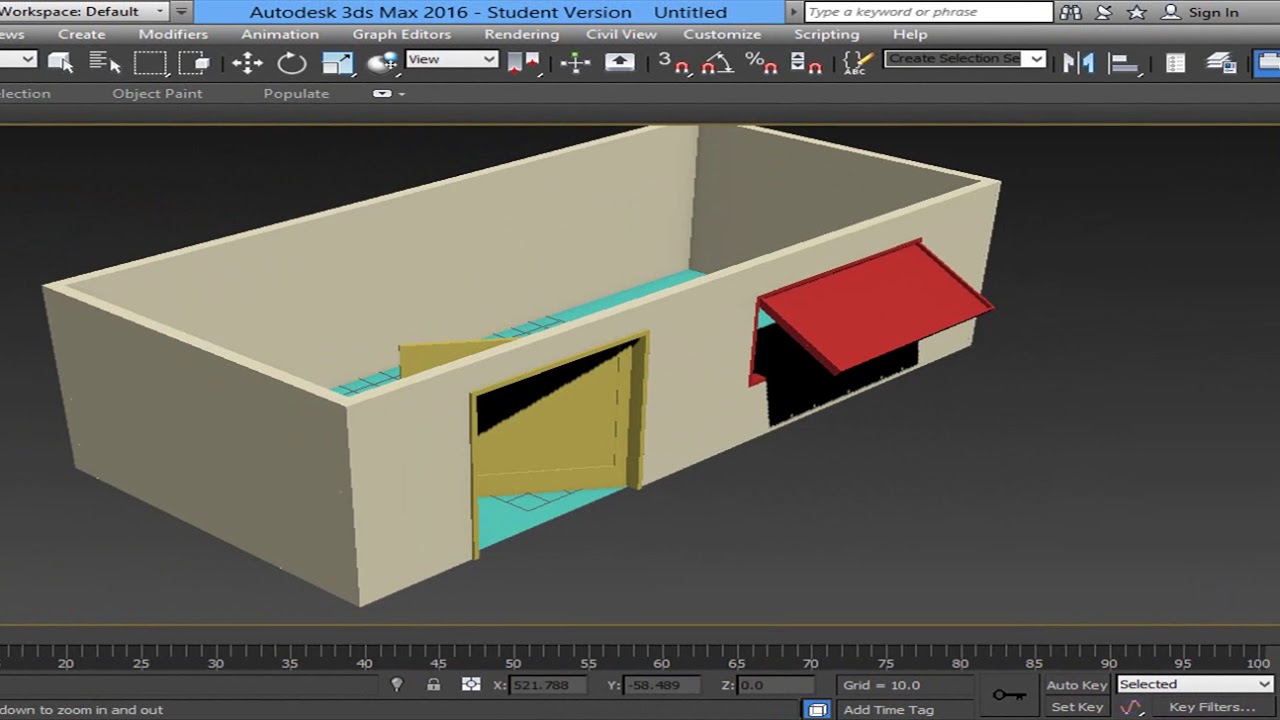This screenshot has height=720, width=1280.
Task: Click the lightbulb Isolate Selection toggle
Action: [397, 684]
